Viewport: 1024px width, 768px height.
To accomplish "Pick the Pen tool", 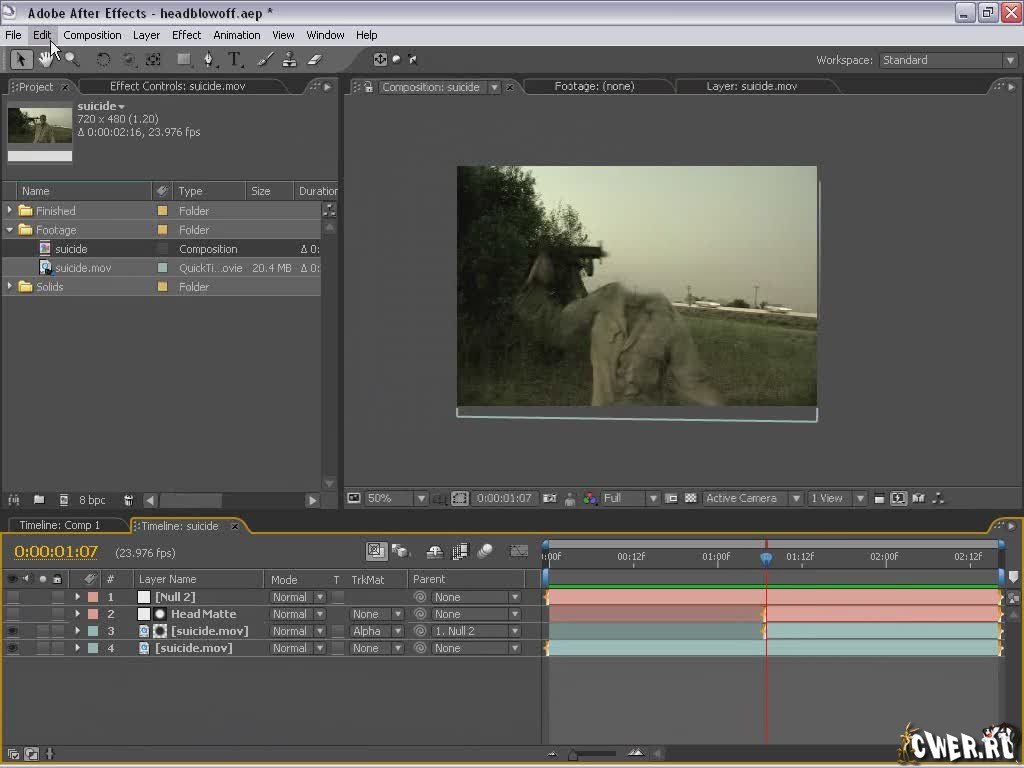I will pyautogui.click(x=208, y=60).
